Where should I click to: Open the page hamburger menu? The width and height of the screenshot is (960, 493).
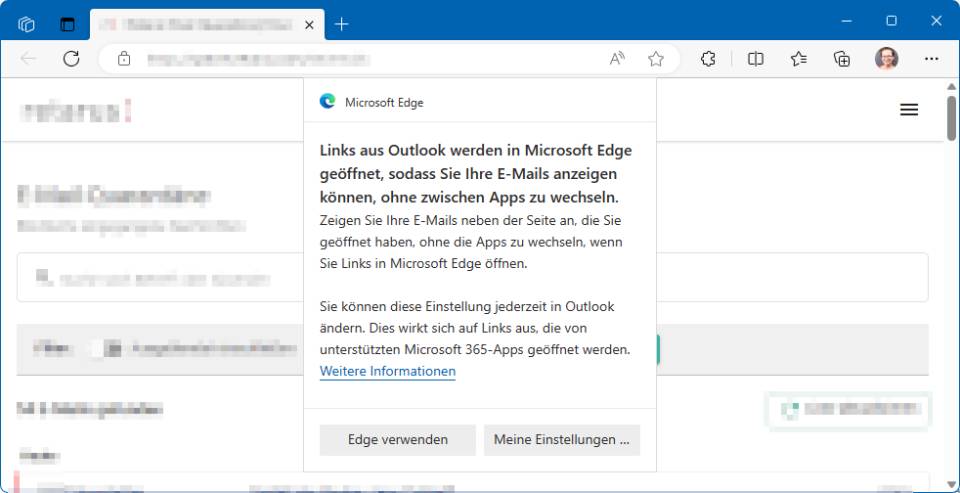click(x=909, y=110)
